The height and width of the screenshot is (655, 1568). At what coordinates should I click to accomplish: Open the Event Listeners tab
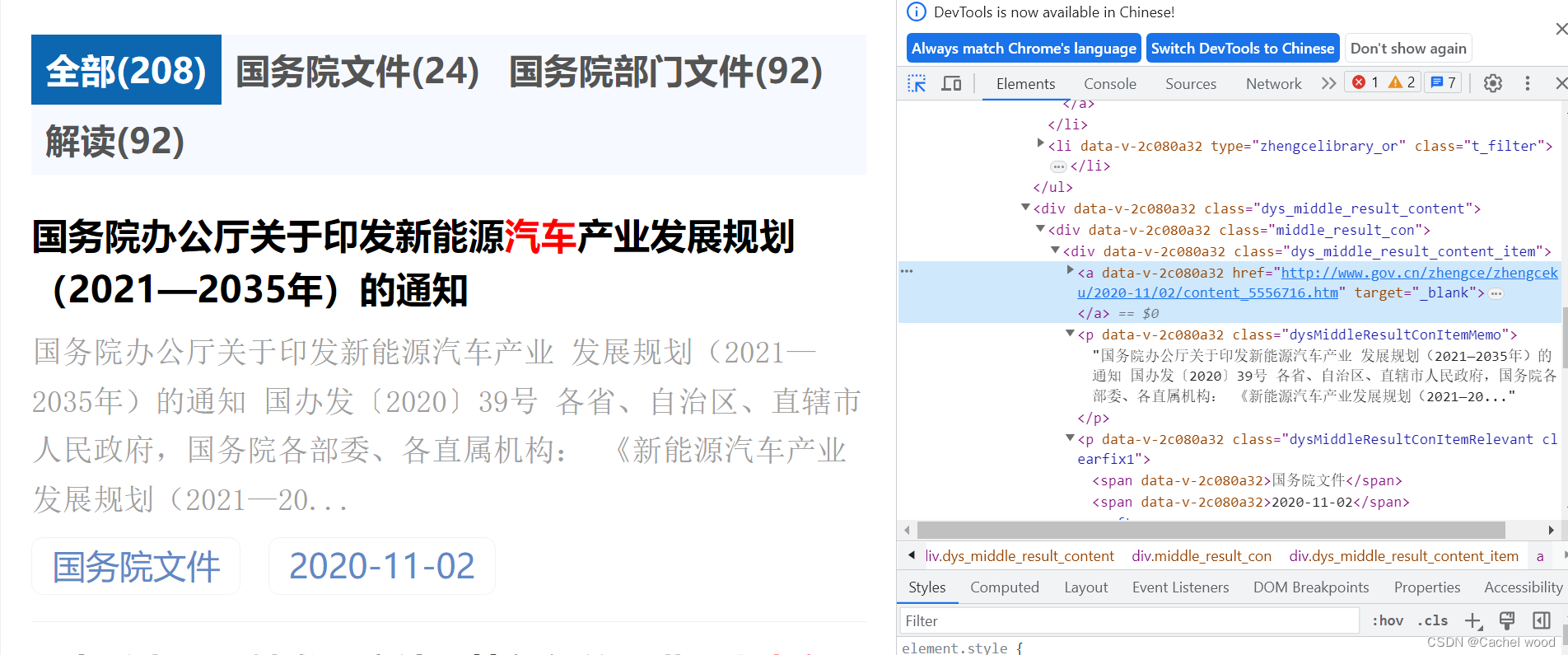coord(1181,587)
